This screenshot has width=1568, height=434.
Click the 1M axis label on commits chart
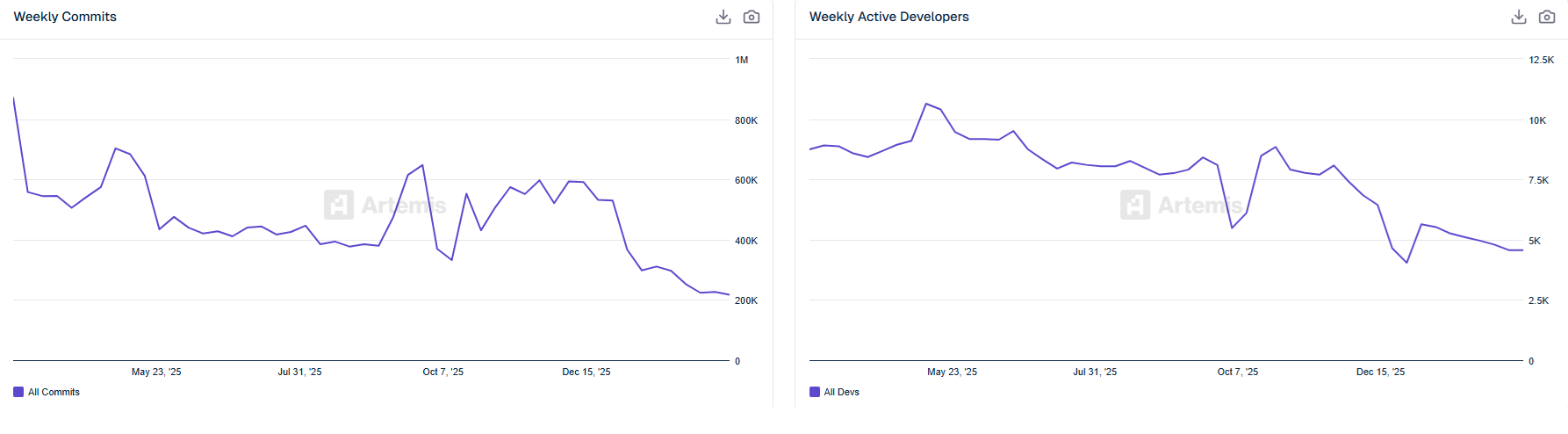pos(742,60)
